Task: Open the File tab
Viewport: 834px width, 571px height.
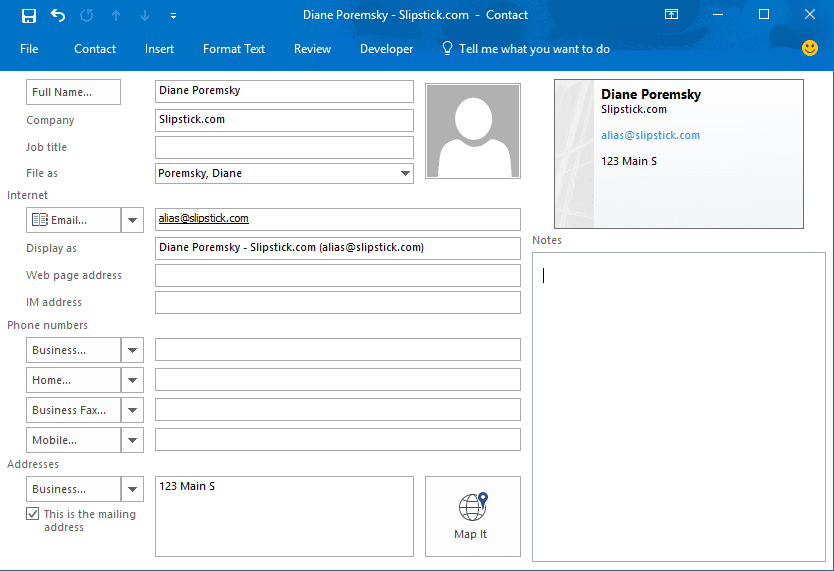Action: 29,49
